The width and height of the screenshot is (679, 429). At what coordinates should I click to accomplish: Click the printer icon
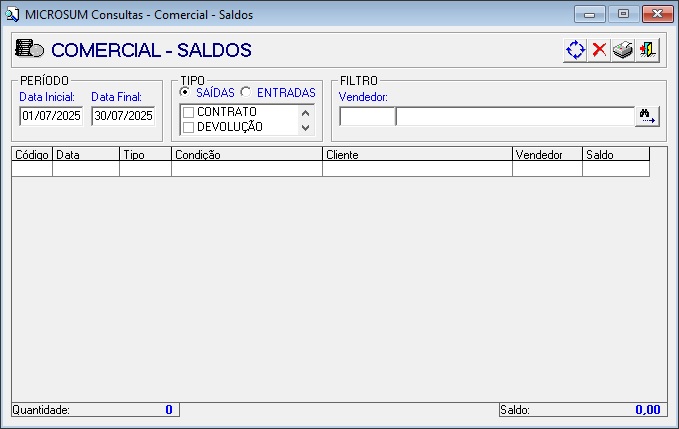click(x=624, y=50)
